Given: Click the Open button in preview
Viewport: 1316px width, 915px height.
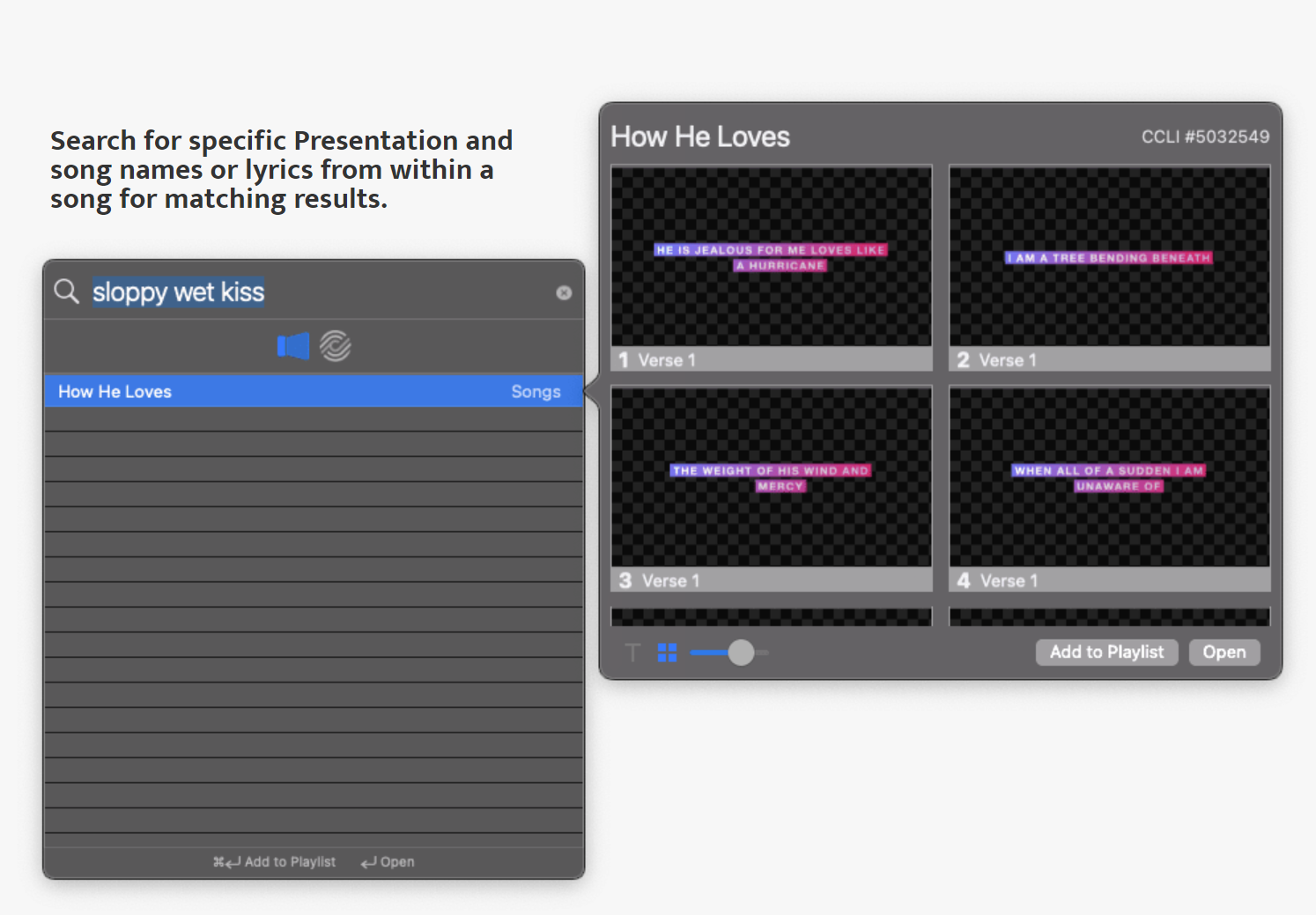Looking at the screenshot, I should tap(1224, 652).
